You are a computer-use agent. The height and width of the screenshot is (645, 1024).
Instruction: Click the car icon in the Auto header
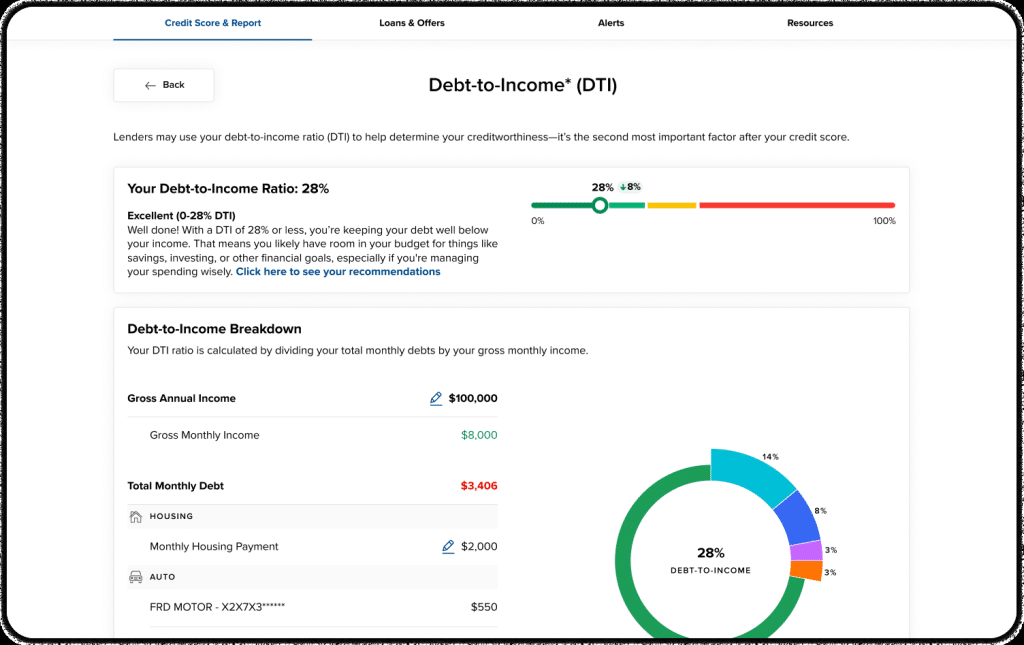(x=136, y=577)
